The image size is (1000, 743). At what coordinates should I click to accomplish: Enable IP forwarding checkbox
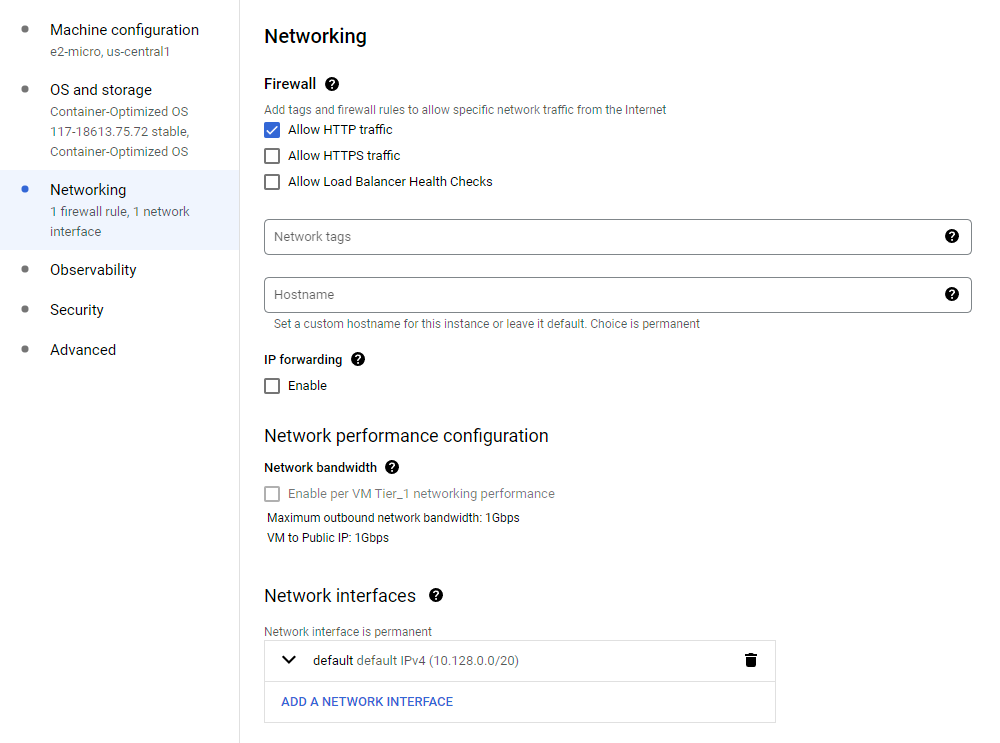[x=272, y=386]
